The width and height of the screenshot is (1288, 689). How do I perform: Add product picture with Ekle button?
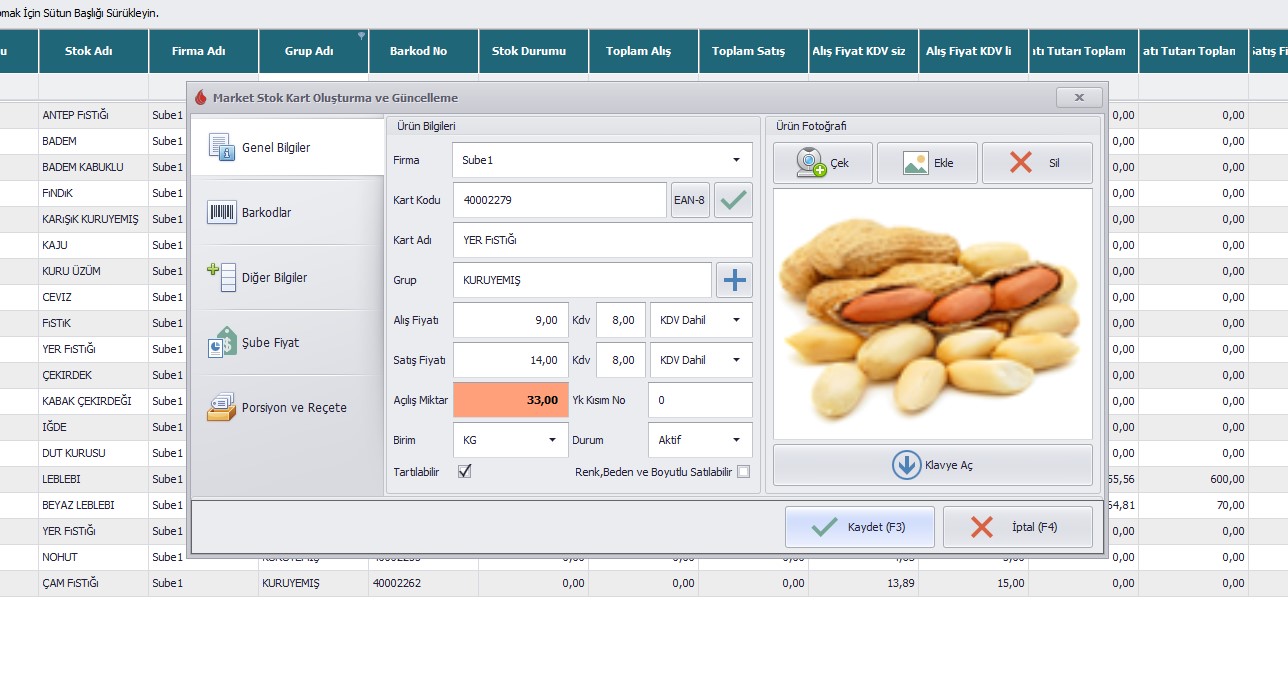[x=927, y=163]
